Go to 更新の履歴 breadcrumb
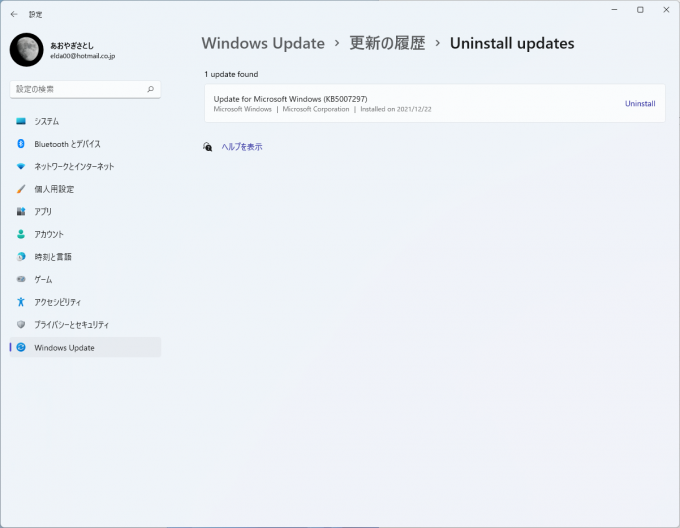Screen dimensions: 680x528 point(387,43)
